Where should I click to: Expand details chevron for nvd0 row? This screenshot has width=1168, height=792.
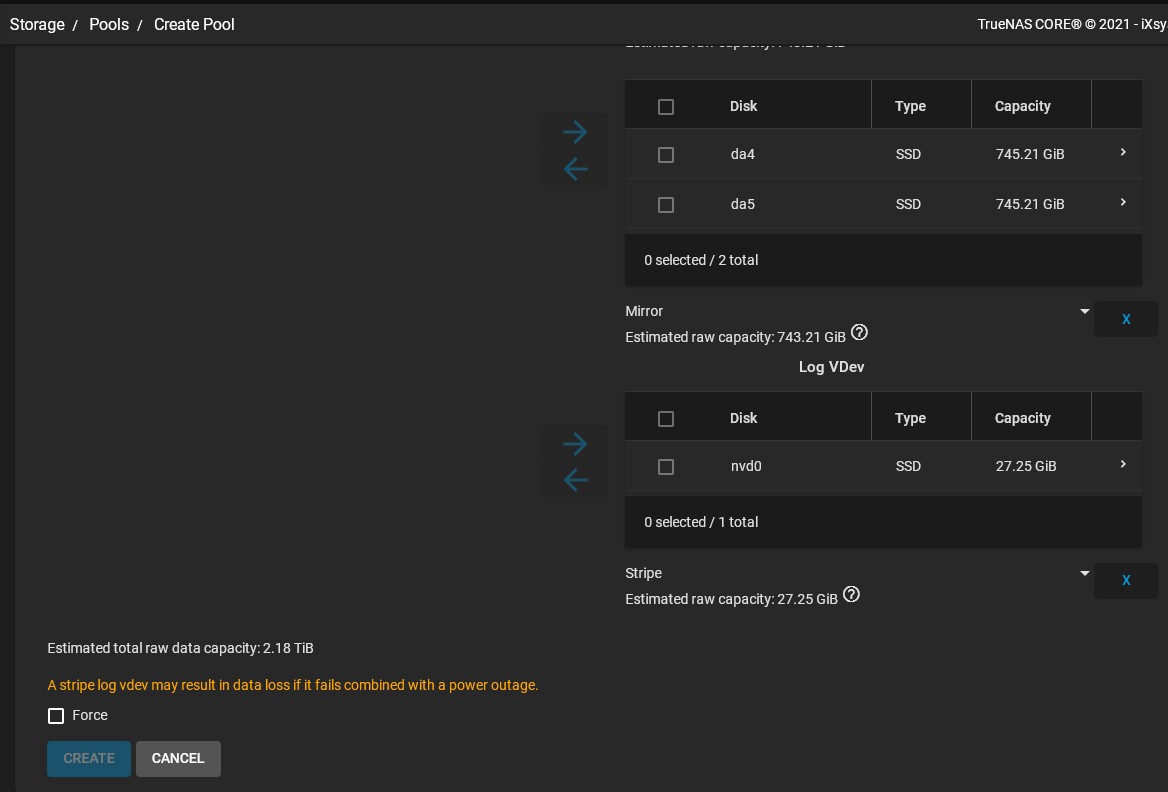coord(1123,465)
